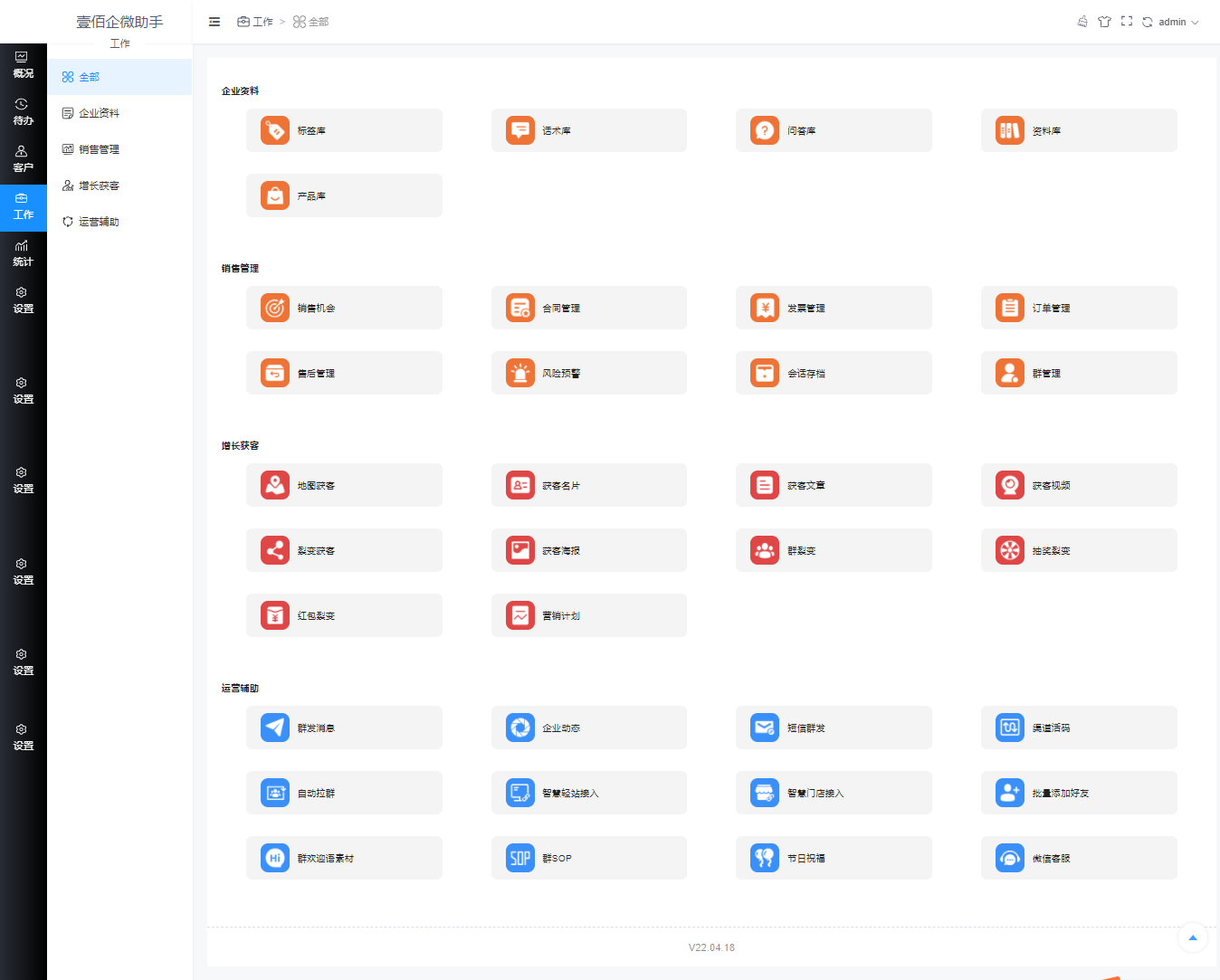This screenshot has height=980, width=1220.
Task: Click the 获客视频 webcam icon
Action: 1010,485
